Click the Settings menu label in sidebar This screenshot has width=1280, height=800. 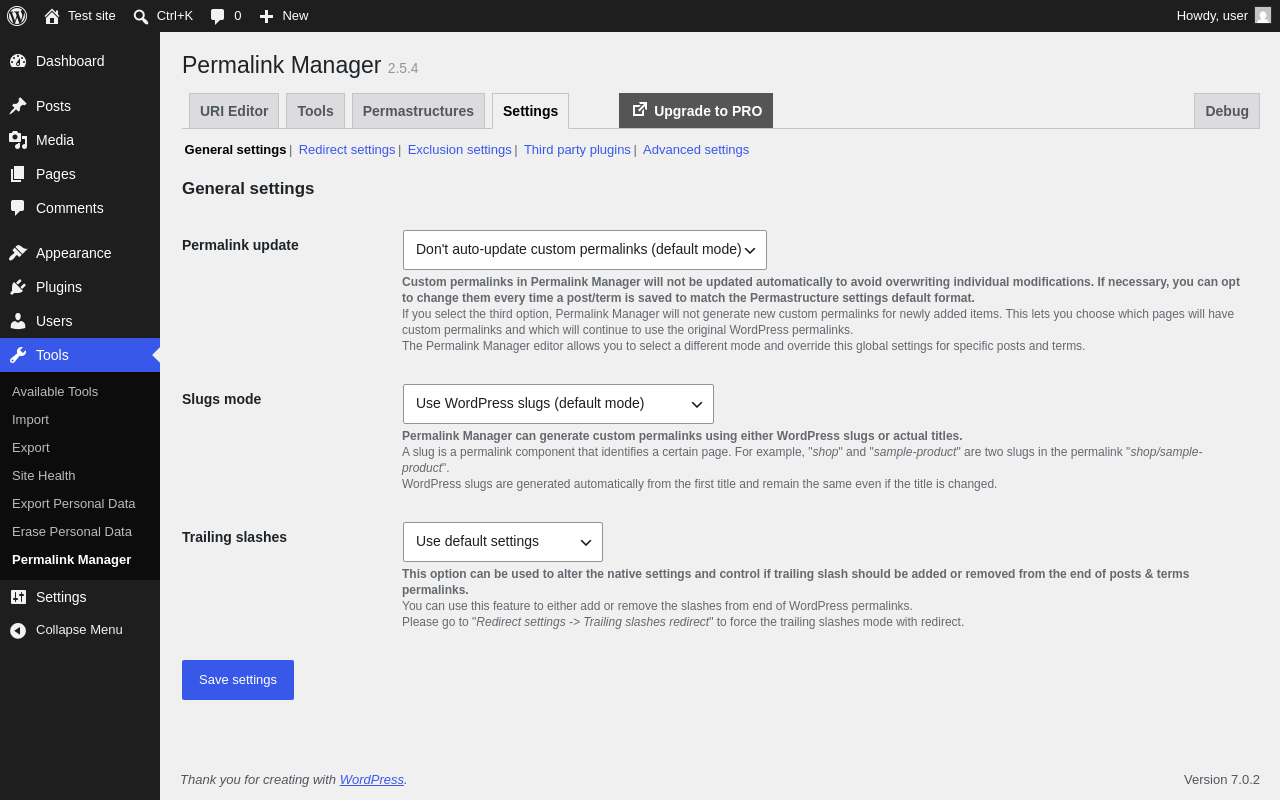coord(61,597)
